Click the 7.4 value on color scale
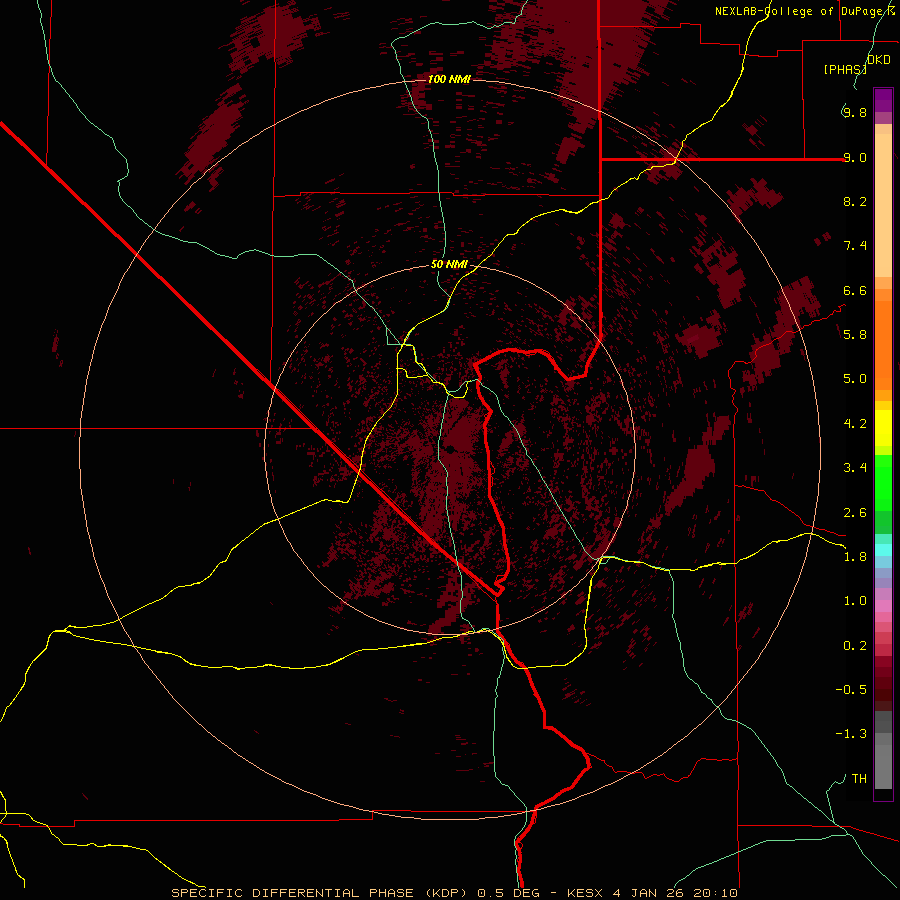 pyautogui.click(x=854, y=246)
